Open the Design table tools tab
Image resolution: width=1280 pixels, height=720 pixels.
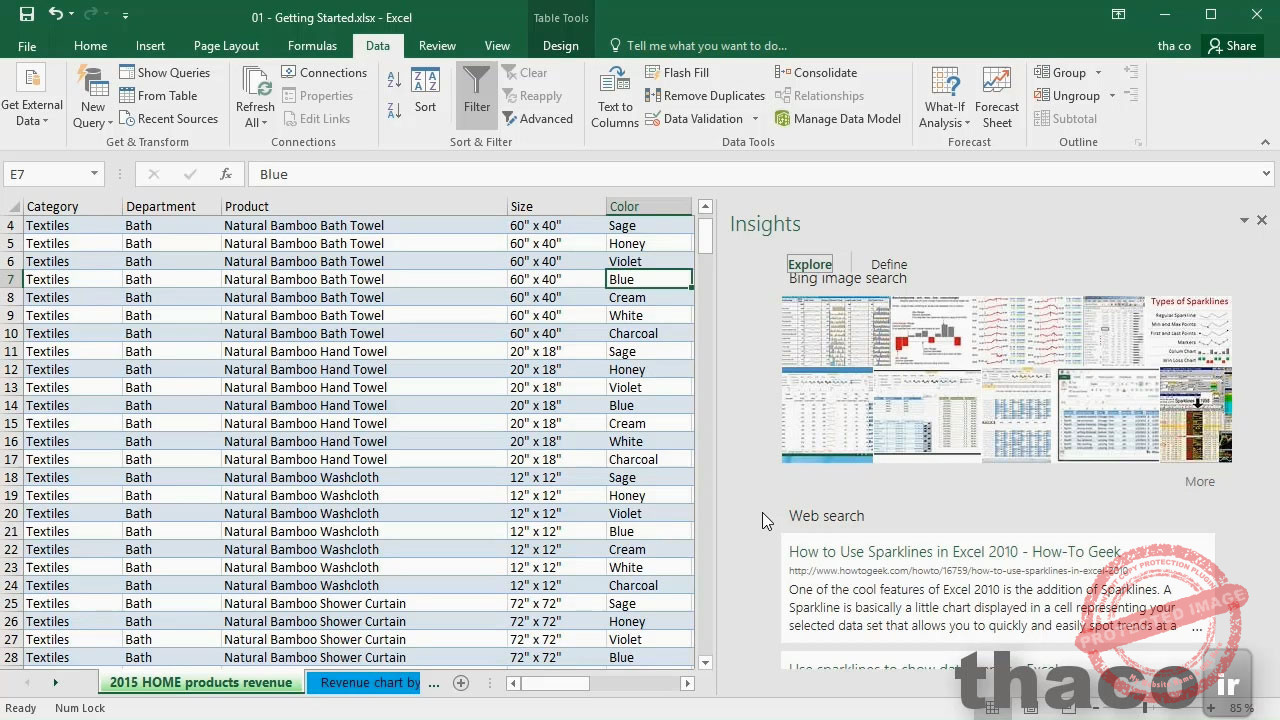tap(560, 46)
